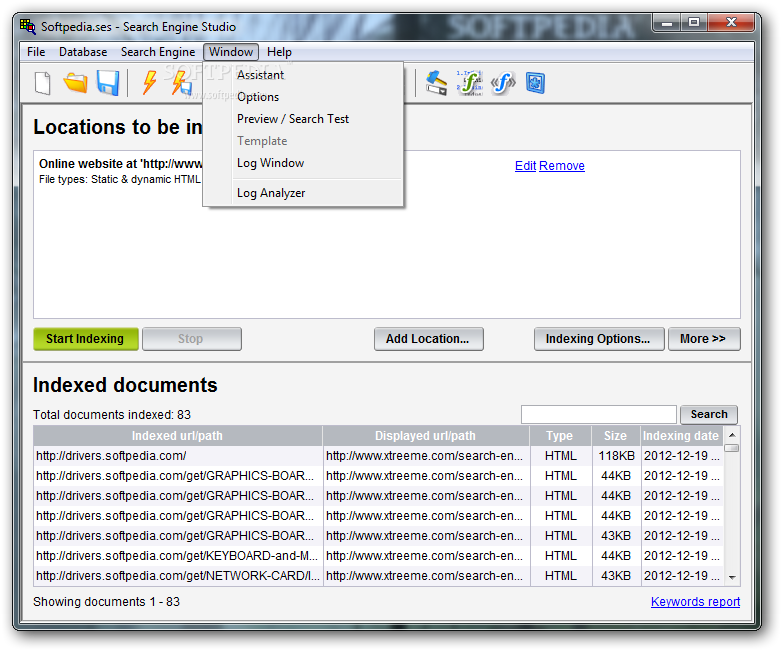The width and height of the screenshot is (782, 651).
Task: Click the Start Indexing button
Action: coord(86,339)
